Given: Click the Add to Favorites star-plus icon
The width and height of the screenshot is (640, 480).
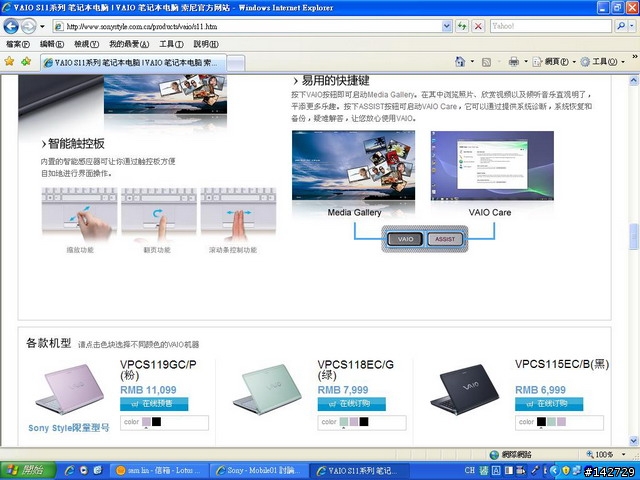Looking at the screenshot, I should pyautogui.click(x=26, y=62).
